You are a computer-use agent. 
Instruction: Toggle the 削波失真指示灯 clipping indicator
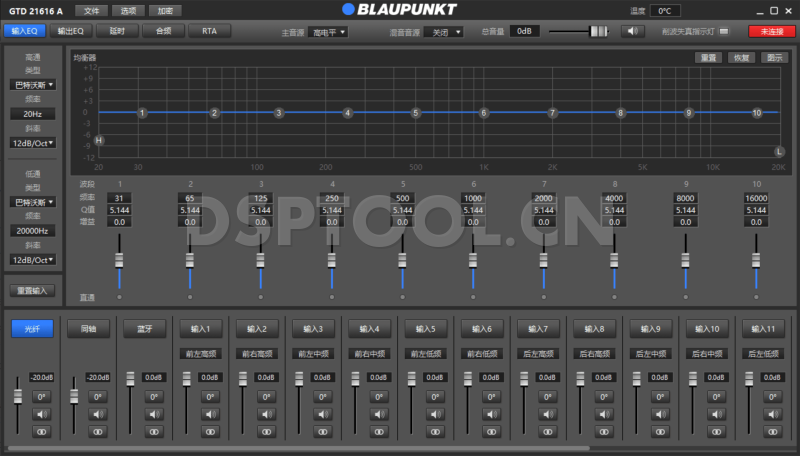[x=723, y=32]
